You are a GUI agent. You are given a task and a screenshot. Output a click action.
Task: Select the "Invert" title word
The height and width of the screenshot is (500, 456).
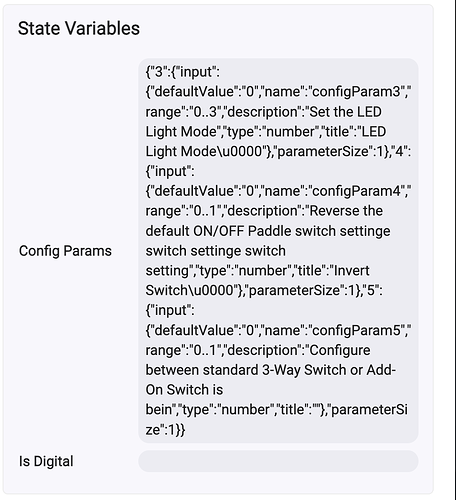352,271
